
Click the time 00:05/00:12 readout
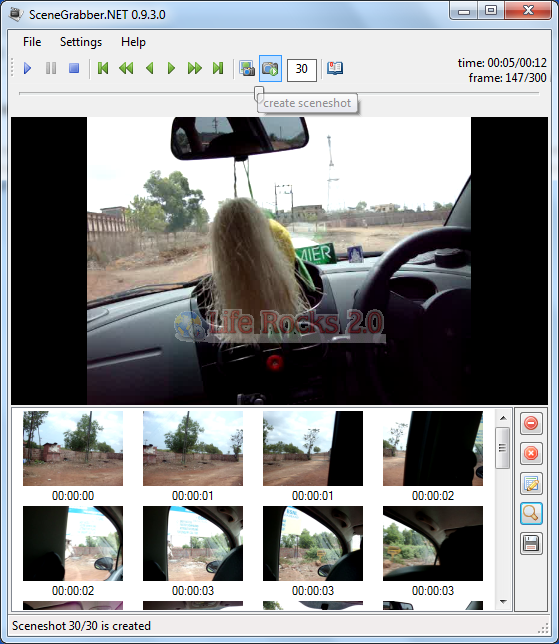tap(502, 63)
